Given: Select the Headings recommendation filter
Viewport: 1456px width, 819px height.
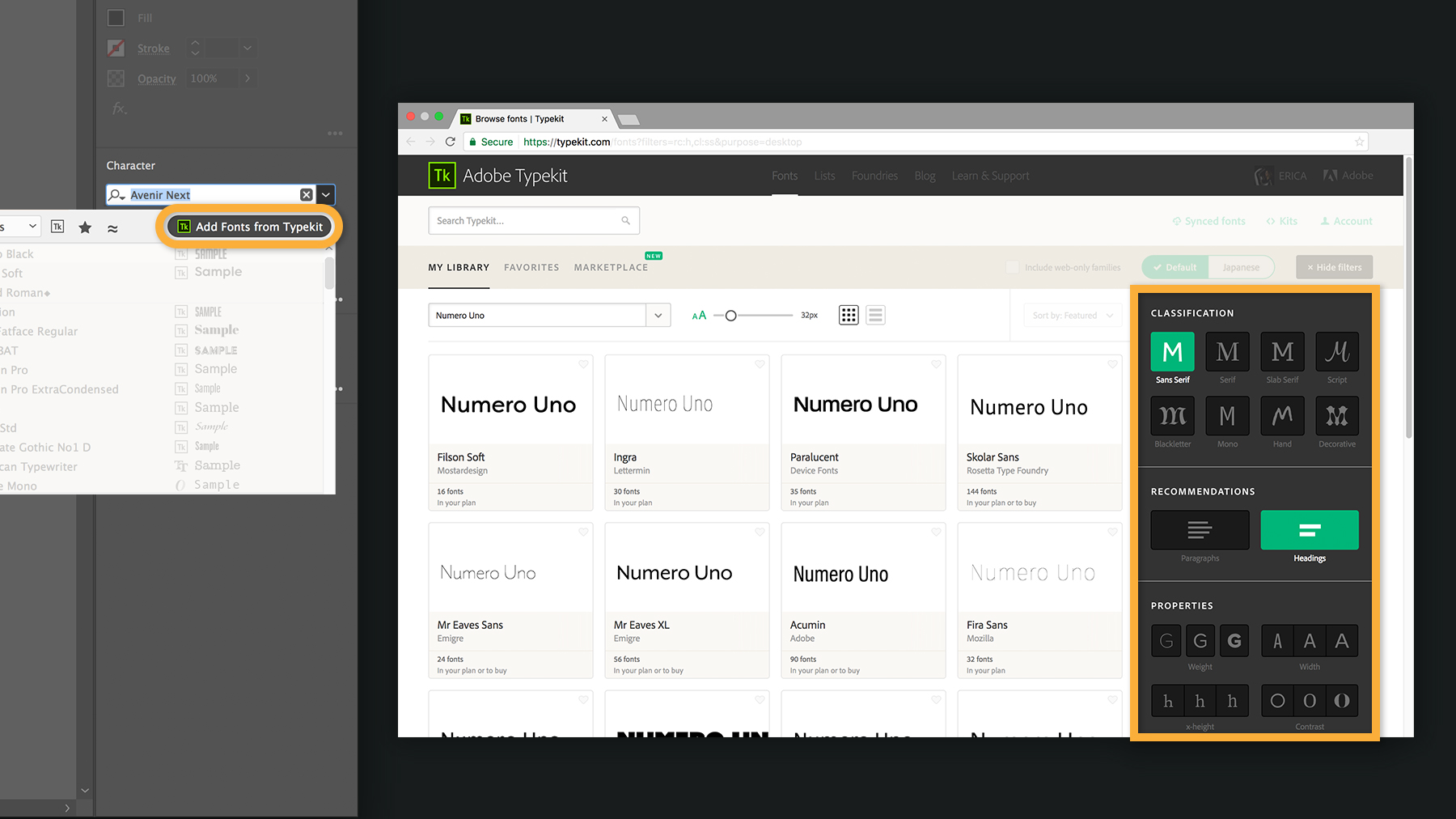Looking at the screenshot, I should point(1310,530).
